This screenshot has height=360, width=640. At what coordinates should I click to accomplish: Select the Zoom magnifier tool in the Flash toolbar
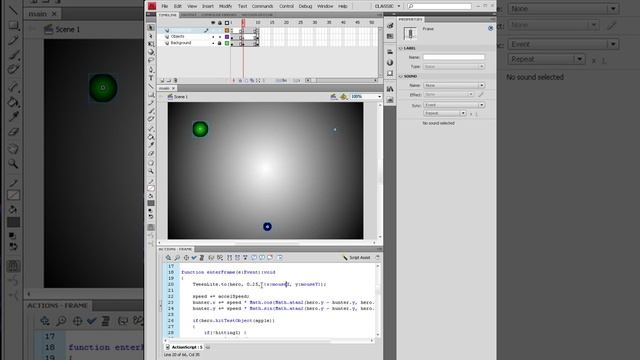(151, 171)
